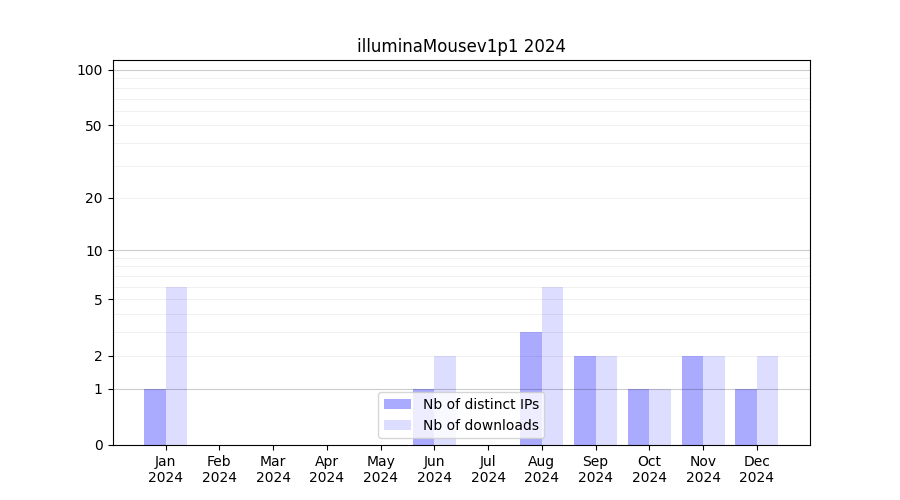The height and width of the screenshot is (500, 900).
Task: Pick the September distinct IPs bar
Action: pos(585,400)
